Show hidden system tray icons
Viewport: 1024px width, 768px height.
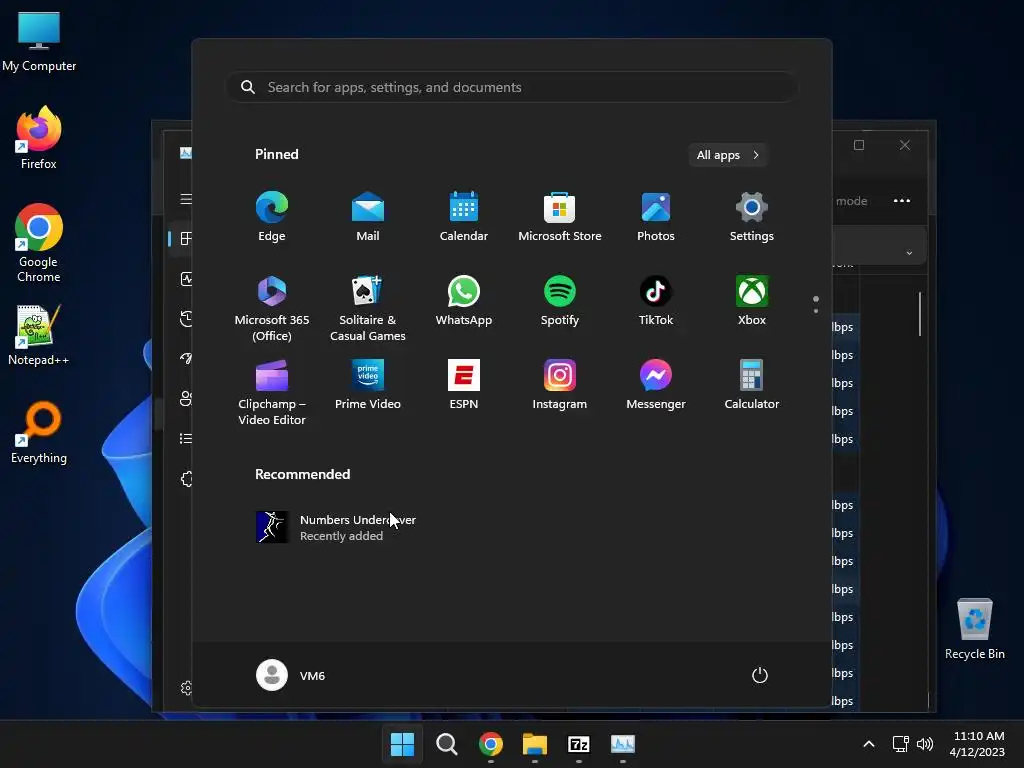[869, 744]
